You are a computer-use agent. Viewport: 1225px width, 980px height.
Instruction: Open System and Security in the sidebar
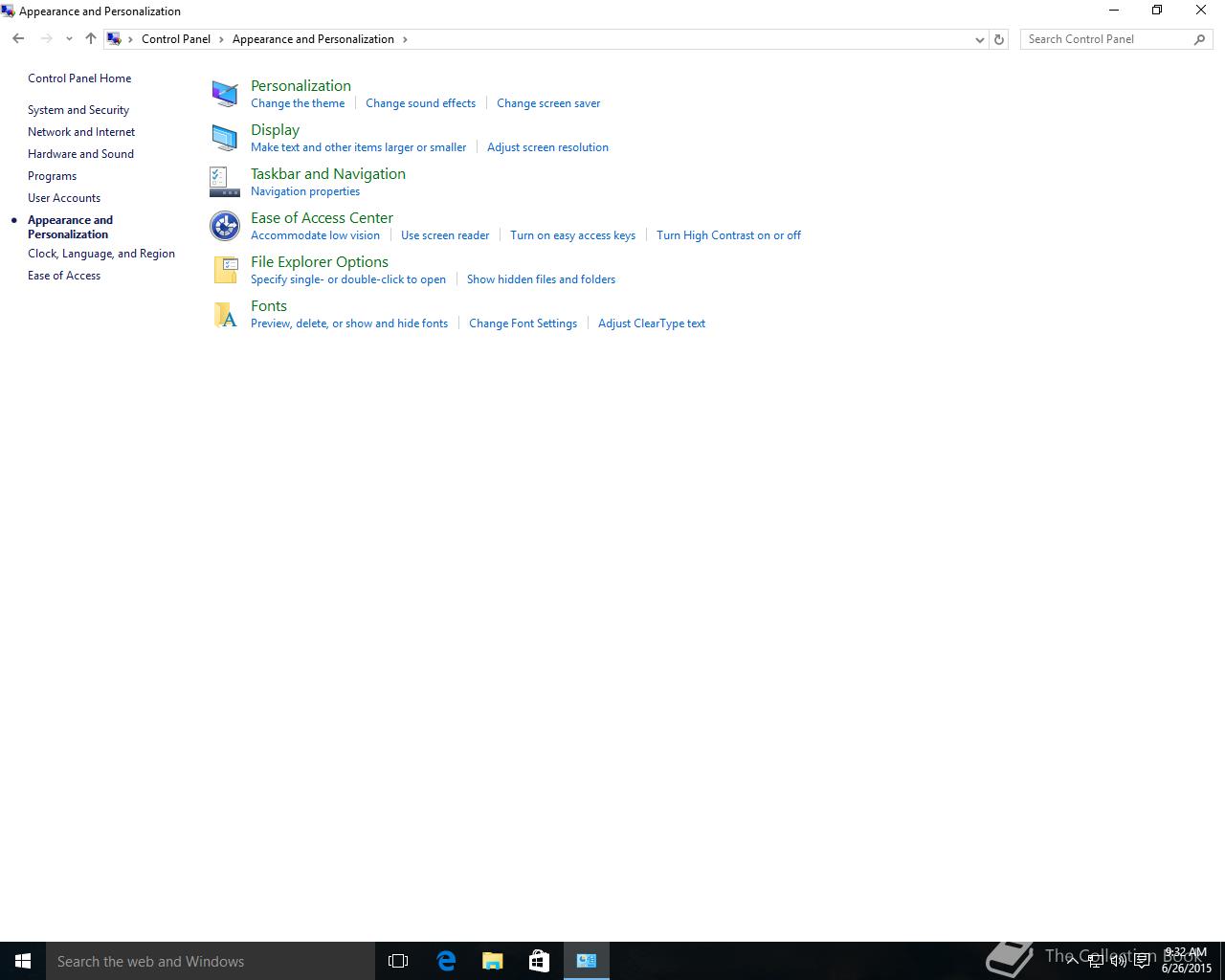[78, 110]
